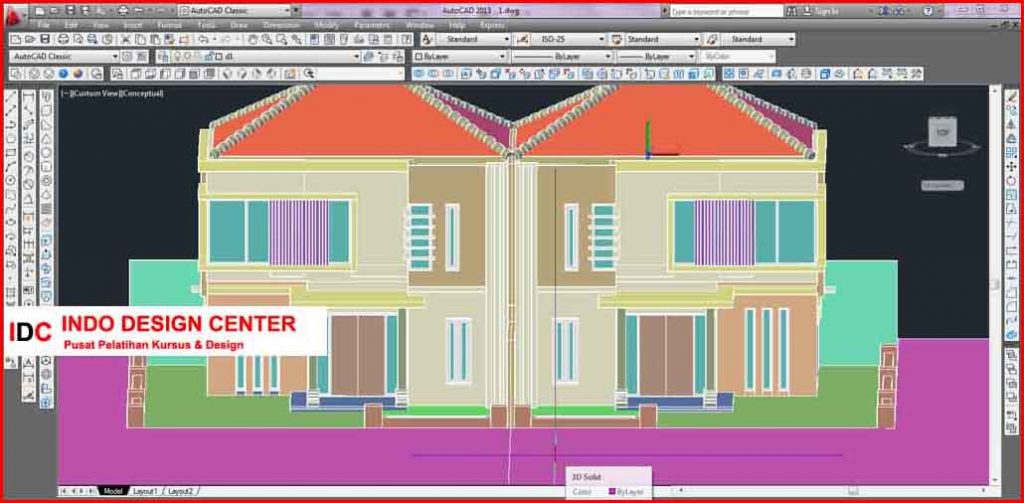The height and width of the screenshot is (503, 1024).
Task: Toggle the layer on/off light bulb
Action: pos(177,57)
